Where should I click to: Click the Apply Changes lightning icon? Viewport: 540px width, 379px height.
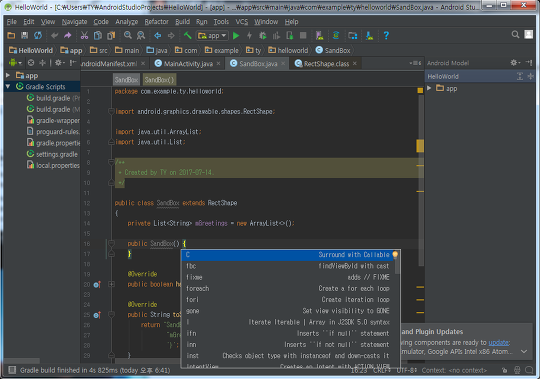(x=249, y=35)
